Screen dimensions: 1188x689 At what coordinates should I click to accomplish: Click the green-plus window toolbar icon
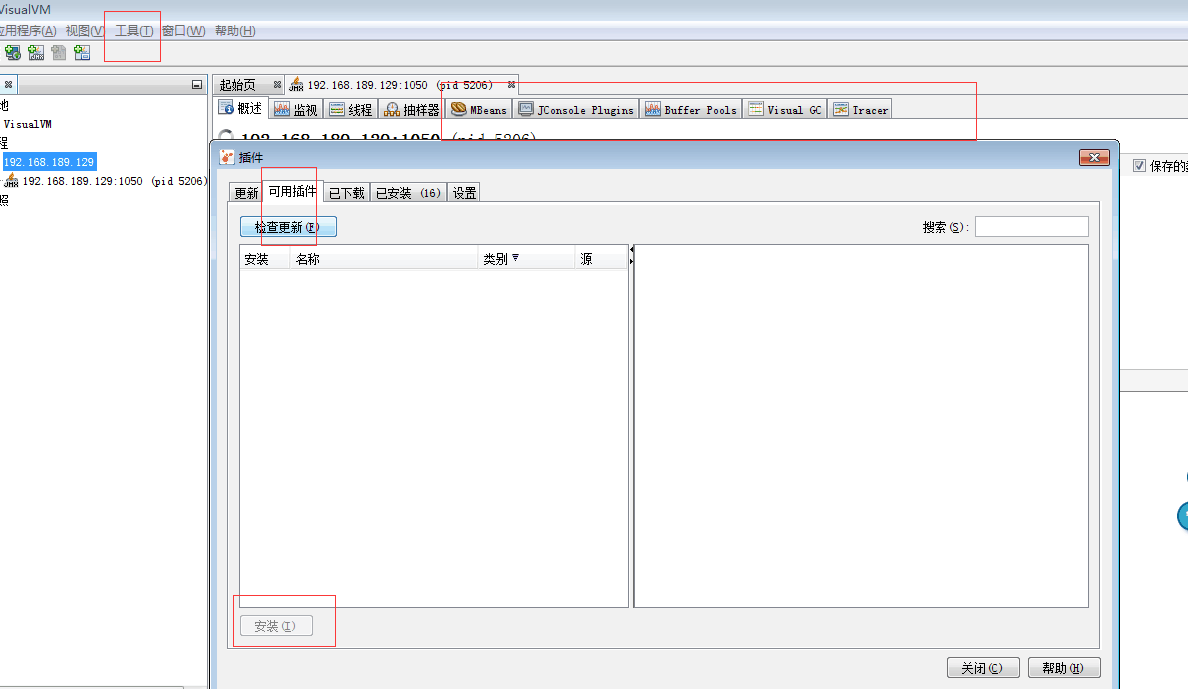82,52
